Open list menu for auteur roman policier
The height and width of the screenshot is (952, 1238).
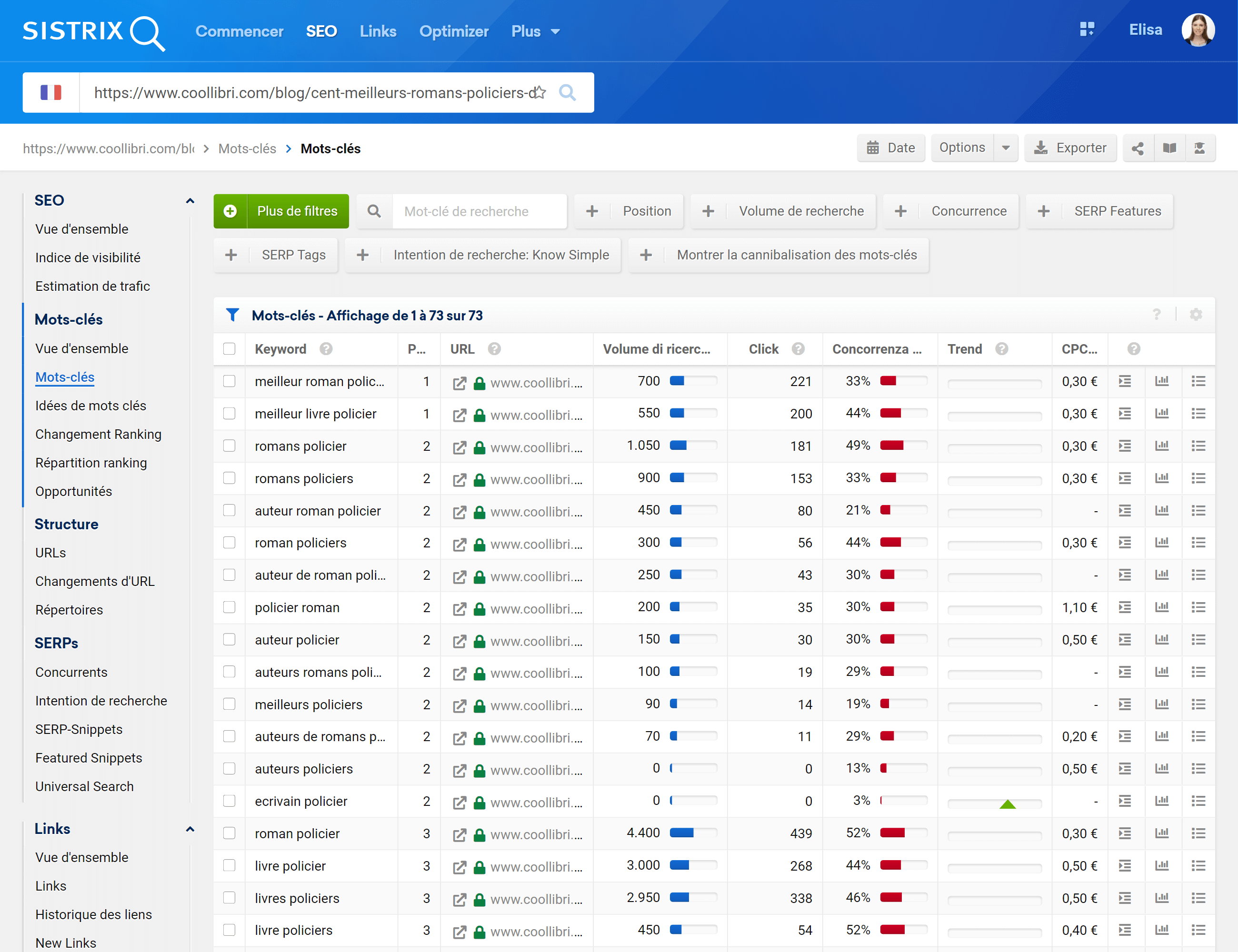click(x=1198, y=511)
